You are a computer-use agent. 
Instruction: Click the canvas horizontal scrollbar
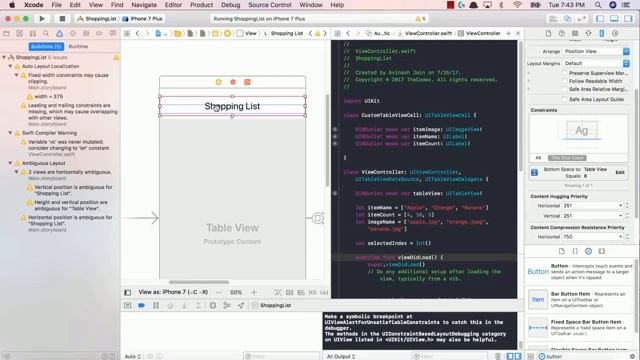199,282
